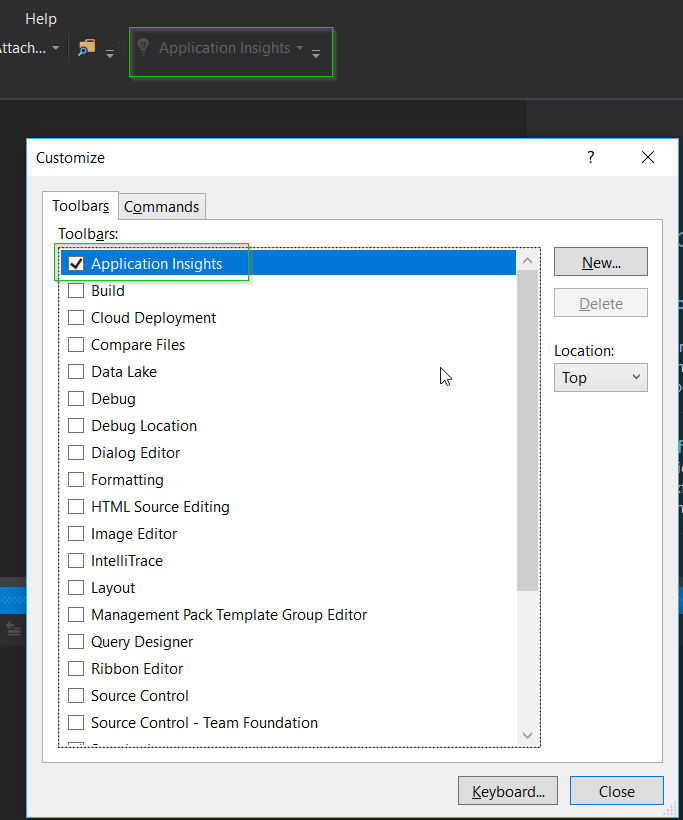
Task: Click the greyed Delete button
Action: click(x=600, y=303)
